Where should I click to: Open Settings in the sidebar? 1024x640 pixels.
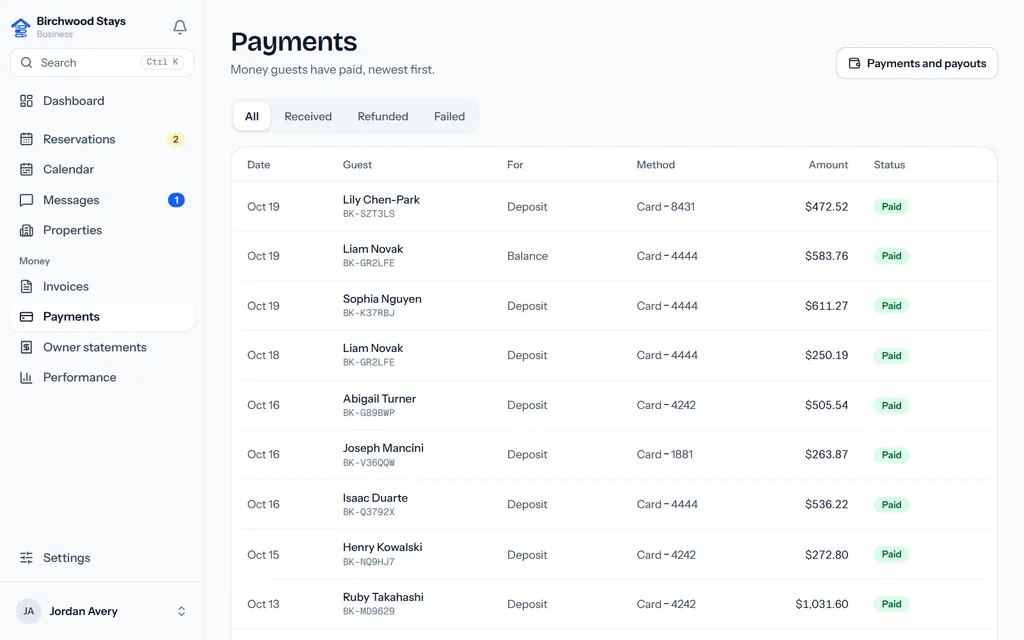(102, 558)
